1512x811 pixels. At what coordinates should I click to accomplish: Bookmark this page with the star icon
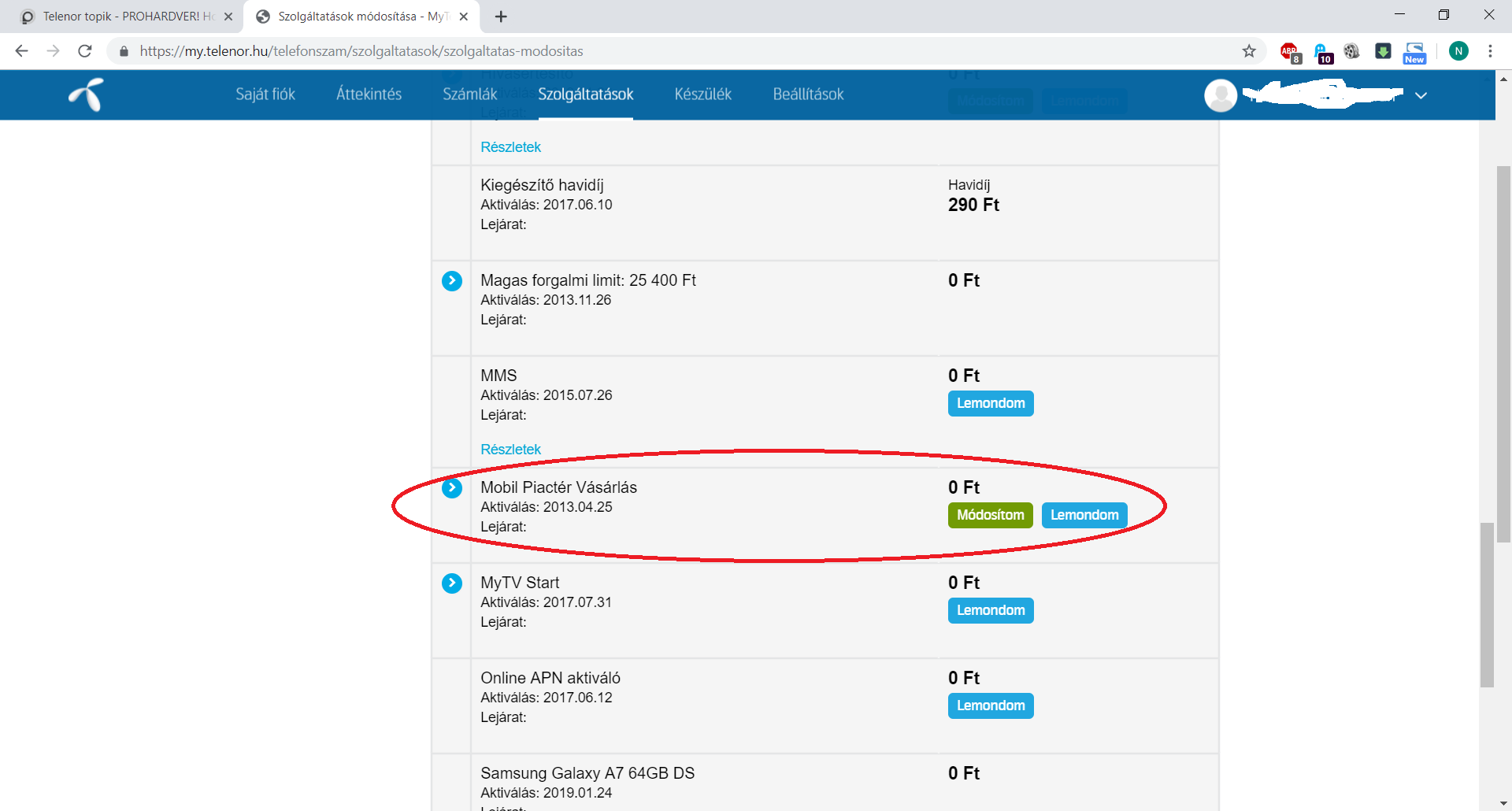(x=1249, y=51)
